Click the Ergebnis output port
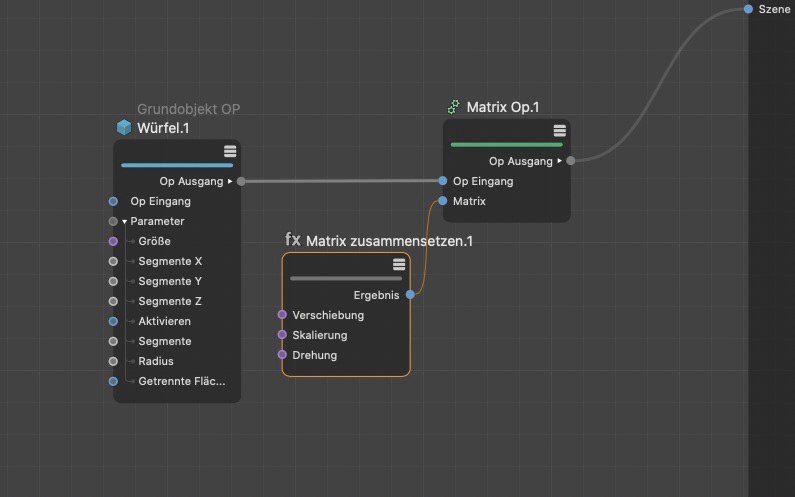The height and width of the screenshot is (497, 795). pyautogui.click(x=411, y=295)
